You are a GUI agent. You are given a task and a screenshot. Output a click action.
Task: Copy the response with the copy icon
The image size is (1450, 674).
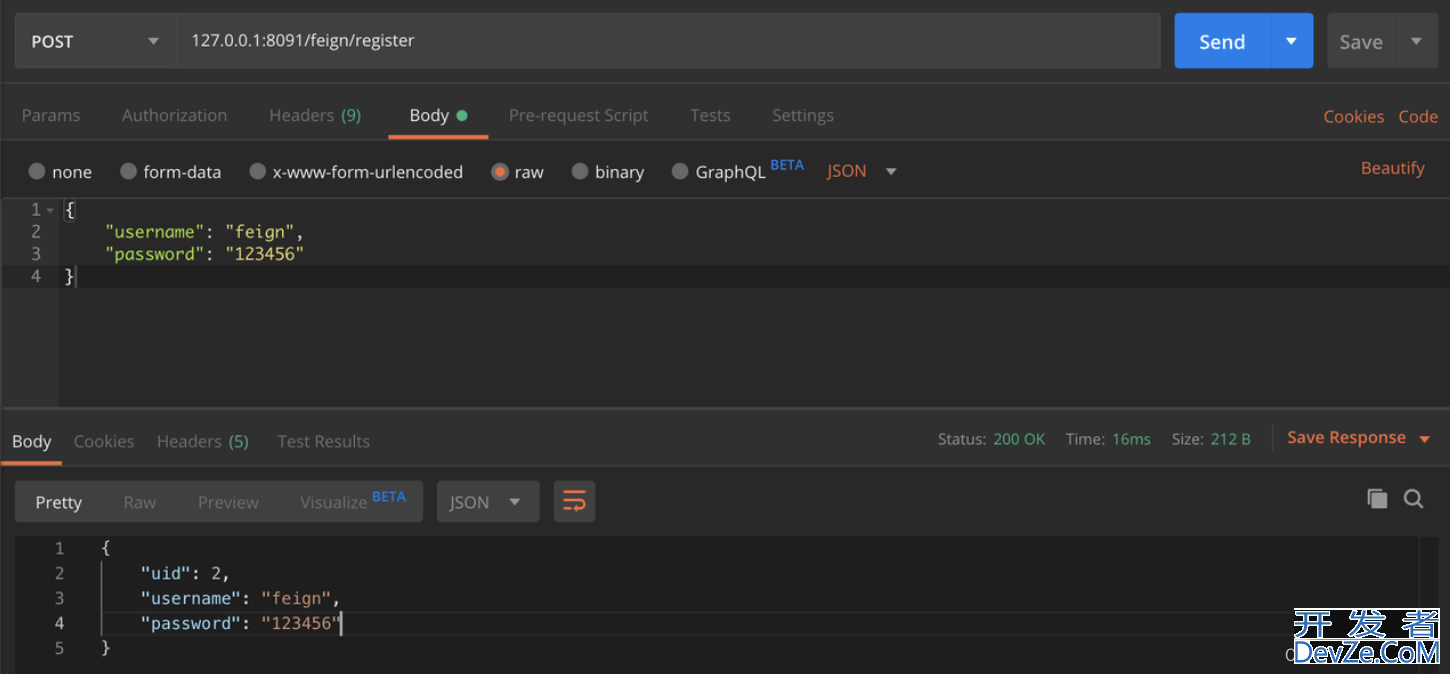[1377, 499]
